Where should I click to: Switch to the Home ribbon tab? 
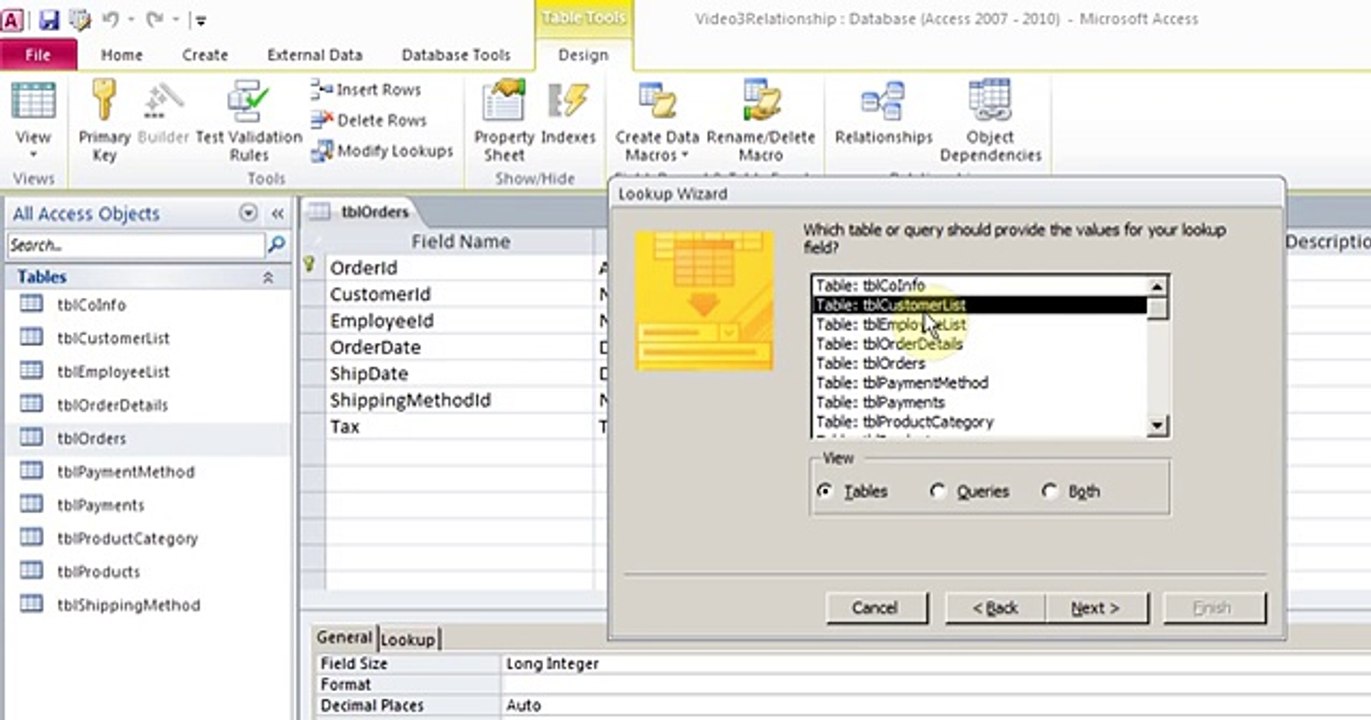(121, 55)
